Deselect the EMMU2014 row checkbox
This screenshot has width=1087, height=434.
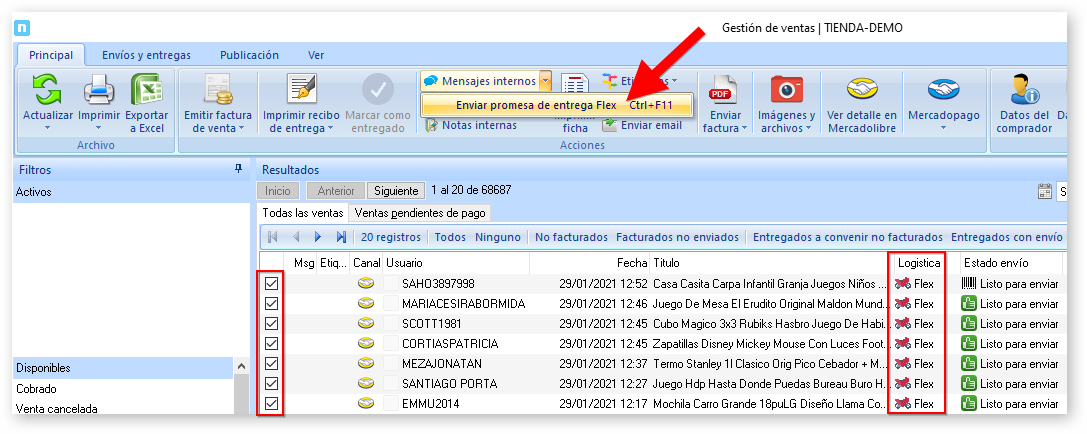[271, 404]
